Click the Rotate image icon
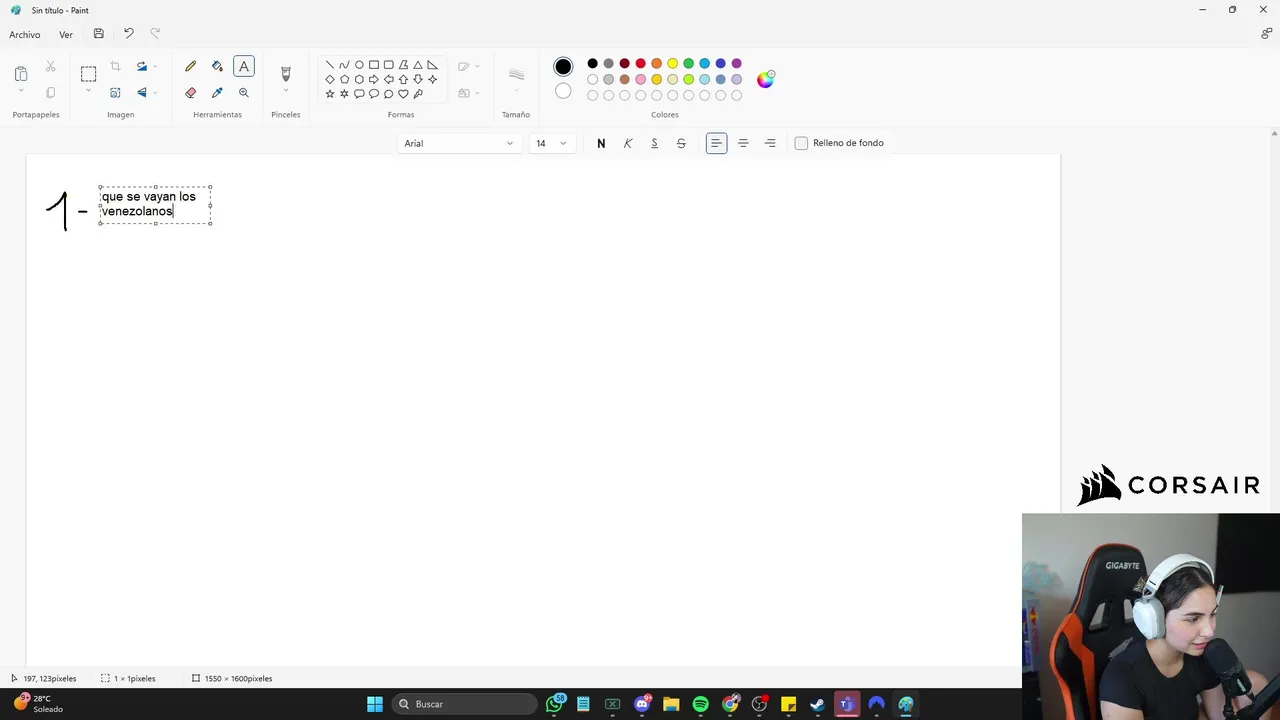This screenshot has height=720, width=1280. point(142,67)
